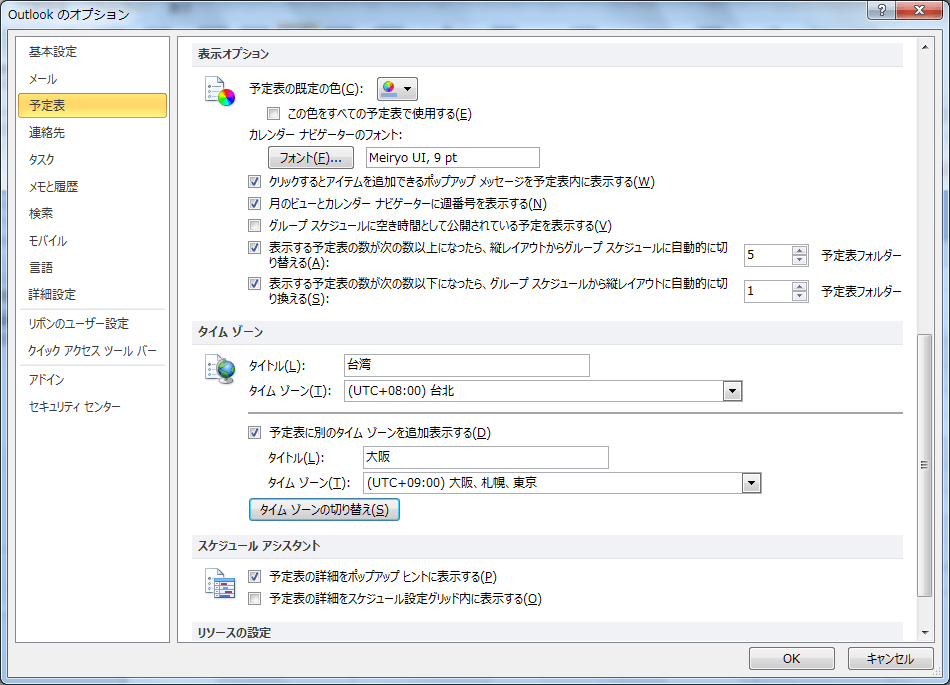Image resolution: width=950 pixels, height=685 pixels.
Task: Close the Outlook options dialog
Action: click(919, 10)
